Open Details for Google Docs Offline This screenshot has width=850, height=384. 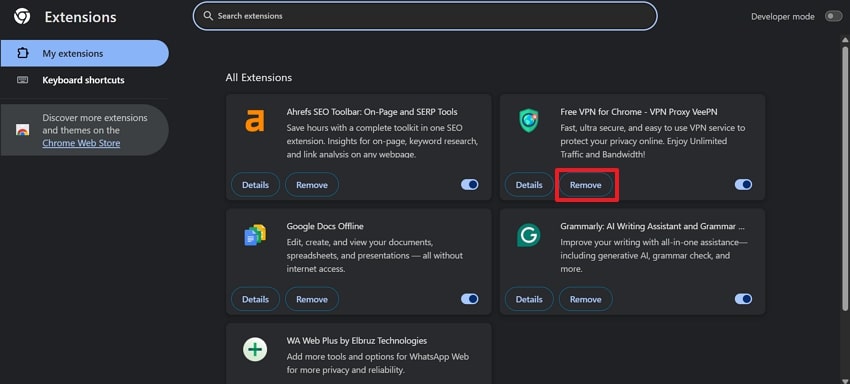tap(255, 299)
